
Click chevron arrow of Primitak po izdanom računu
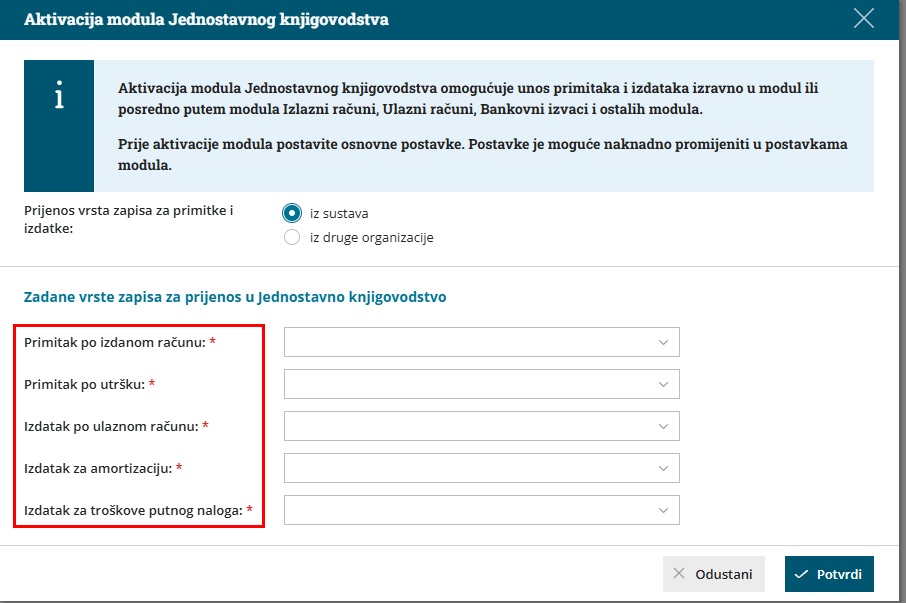tap(663, 343)
